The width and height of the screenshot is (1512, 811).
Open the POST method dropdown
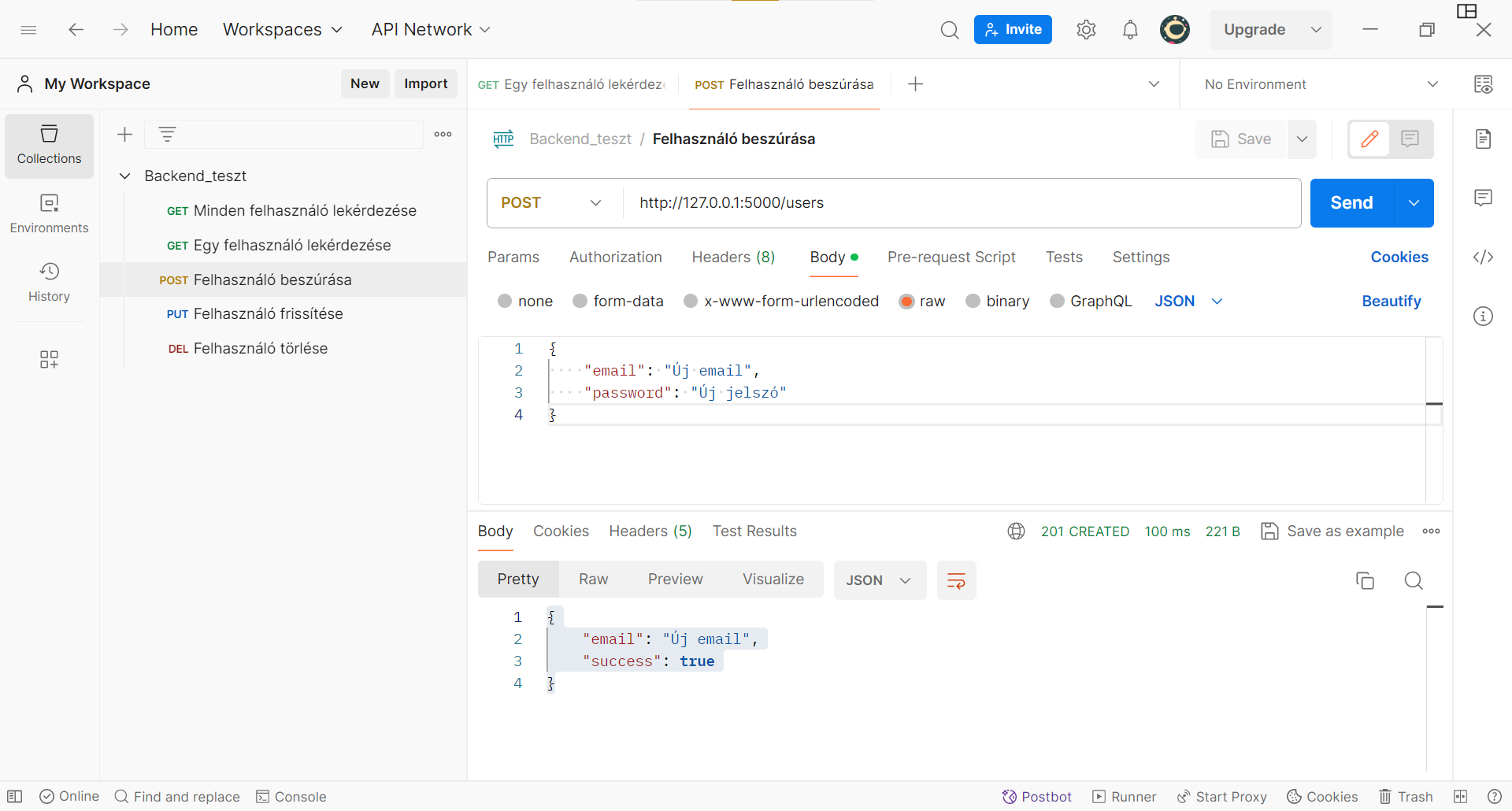coord(551,203)
